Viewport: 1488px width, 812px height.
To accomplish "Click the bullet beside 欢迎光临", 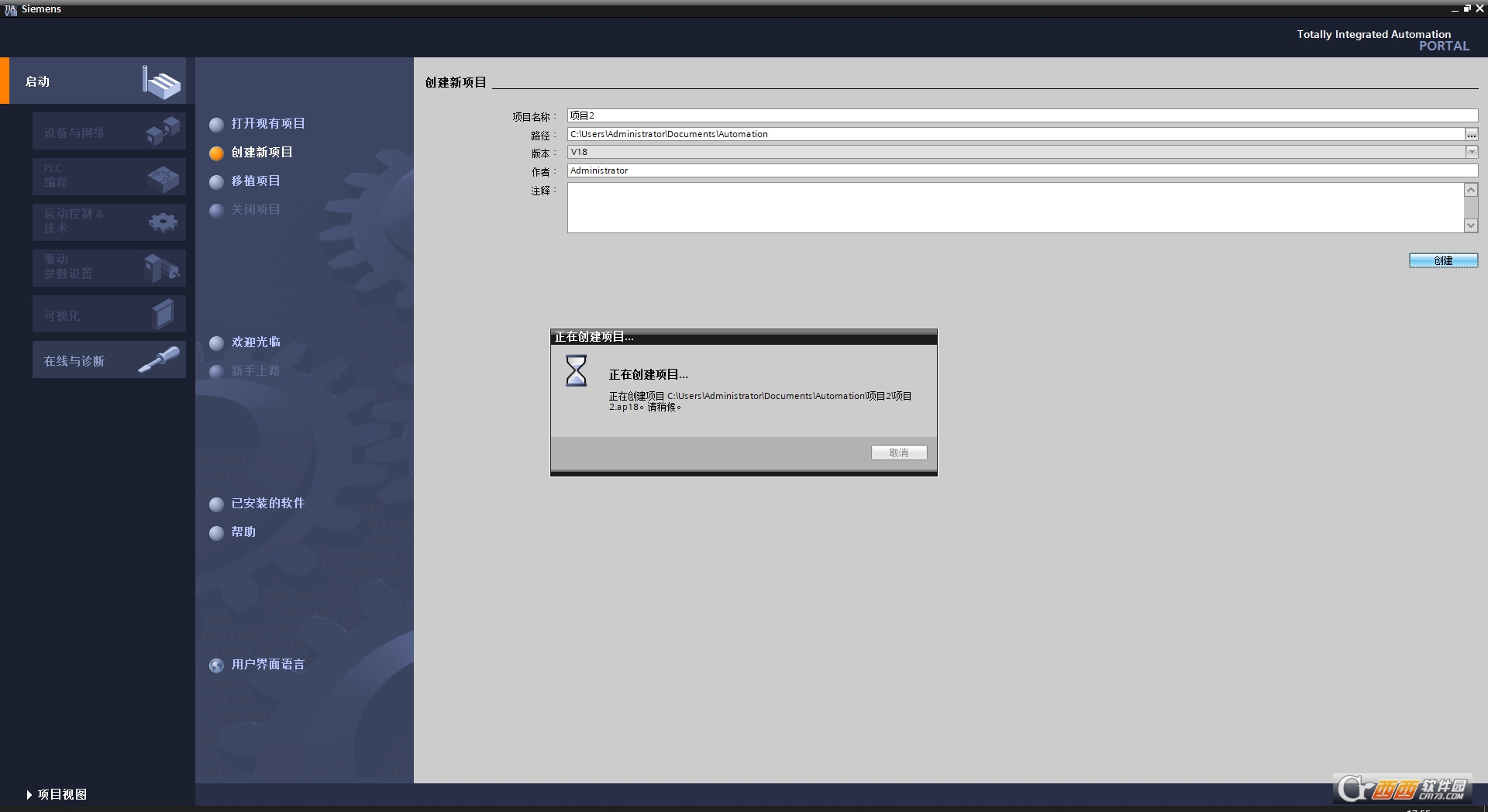I will coord(216,343).
